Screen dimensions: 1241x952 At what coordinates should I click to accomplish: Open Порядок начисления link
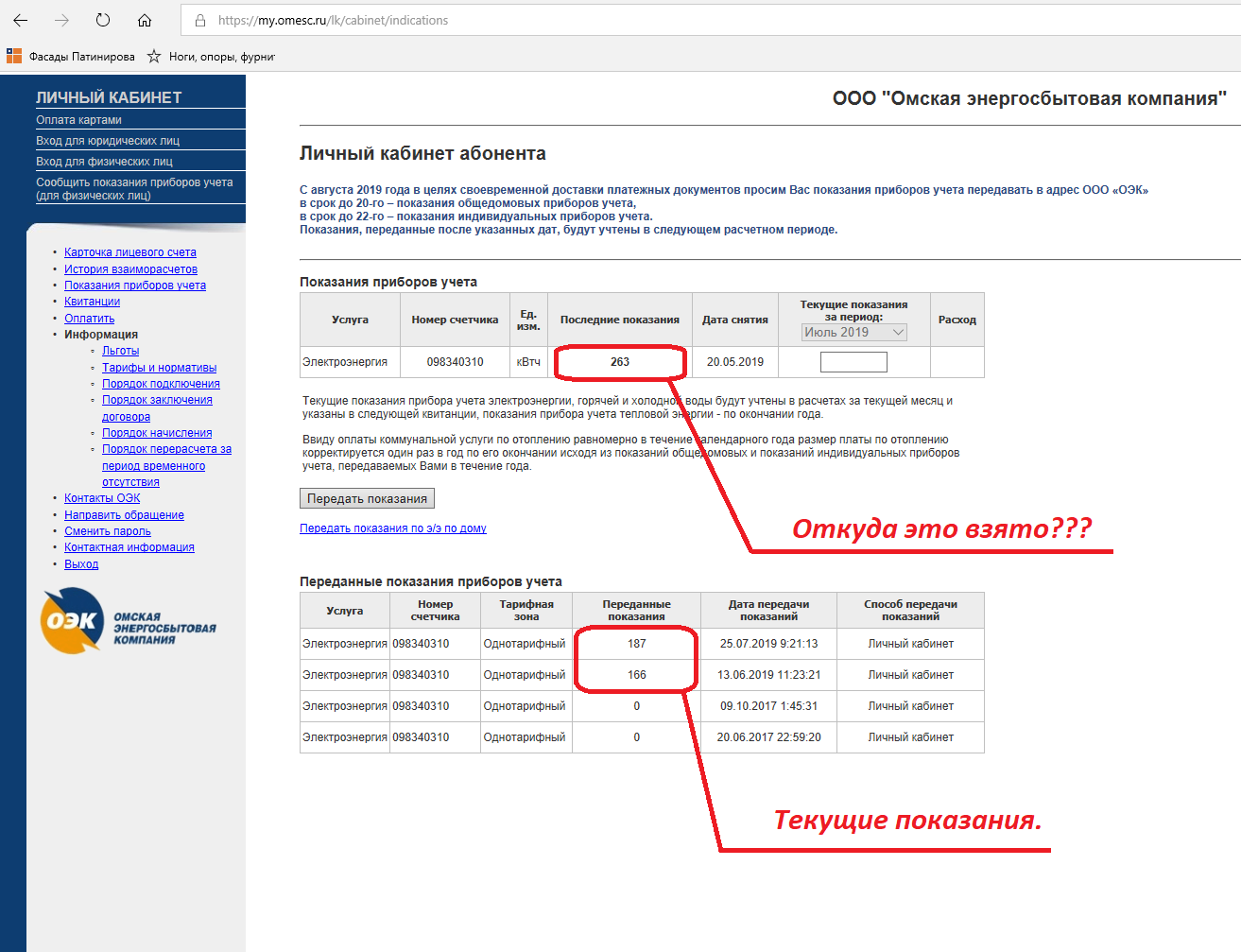(x=157, y=433)
